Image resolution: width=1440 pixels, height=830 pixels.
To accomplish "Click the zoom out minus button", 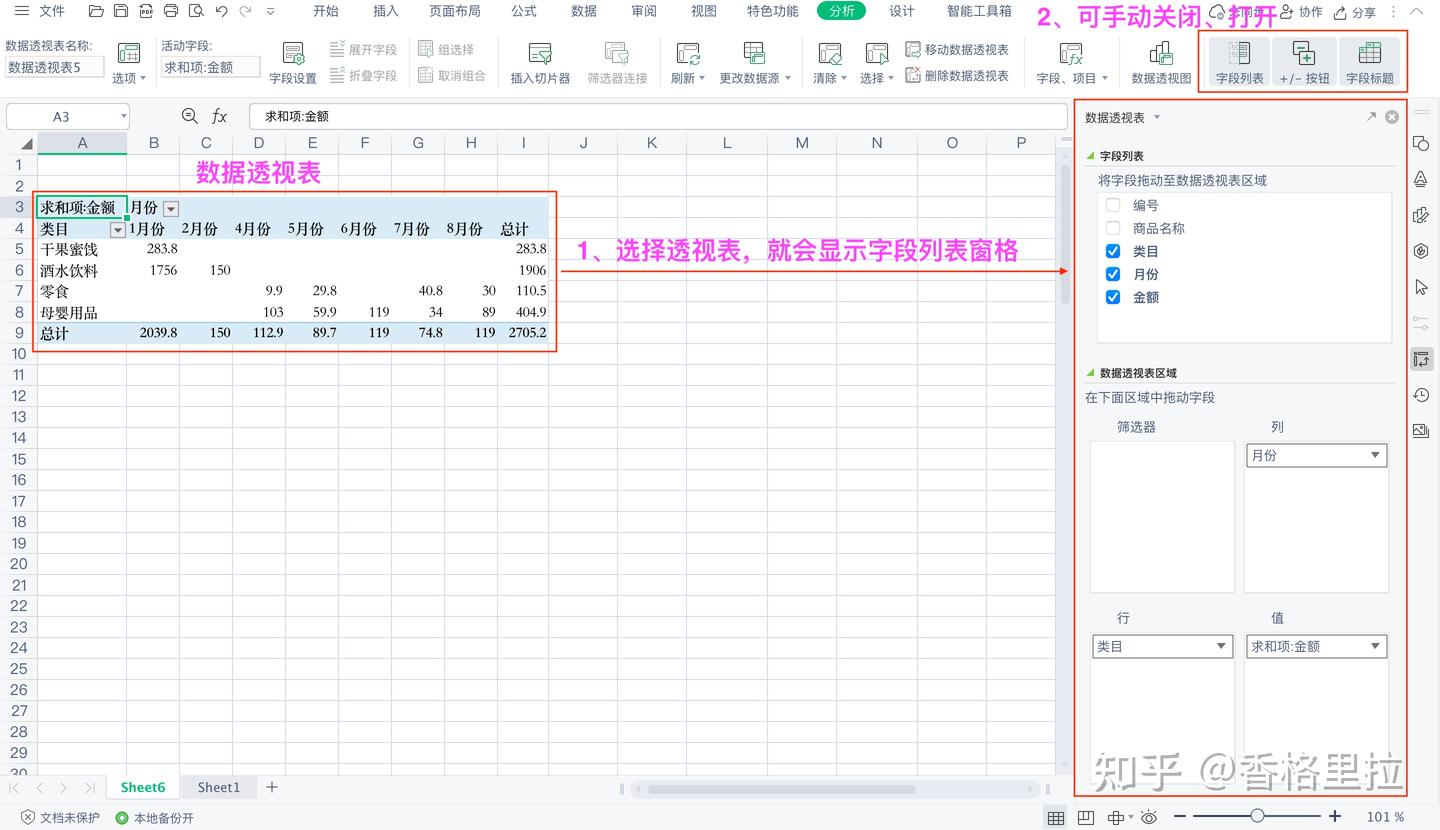I will (x=1180, y=817).
